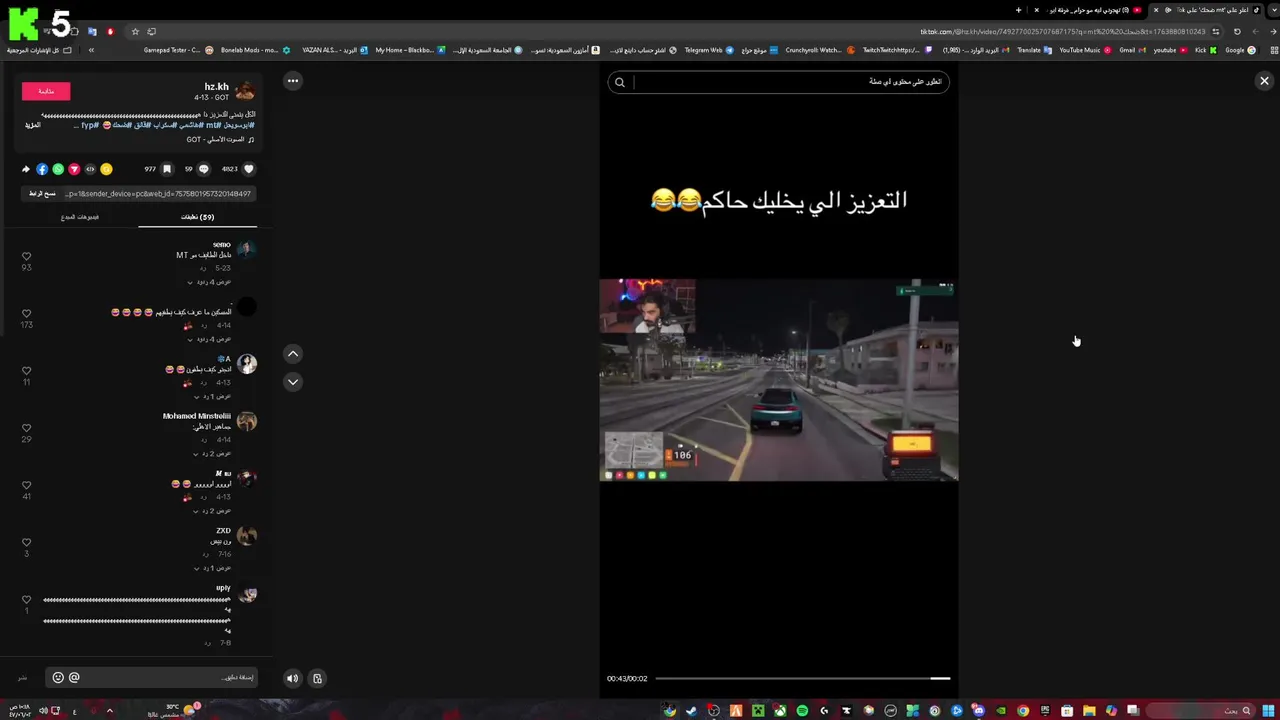The height and width of the screenshot is (720, 1280).
Task: Copy the video link button
Action: tap(42, 193)
